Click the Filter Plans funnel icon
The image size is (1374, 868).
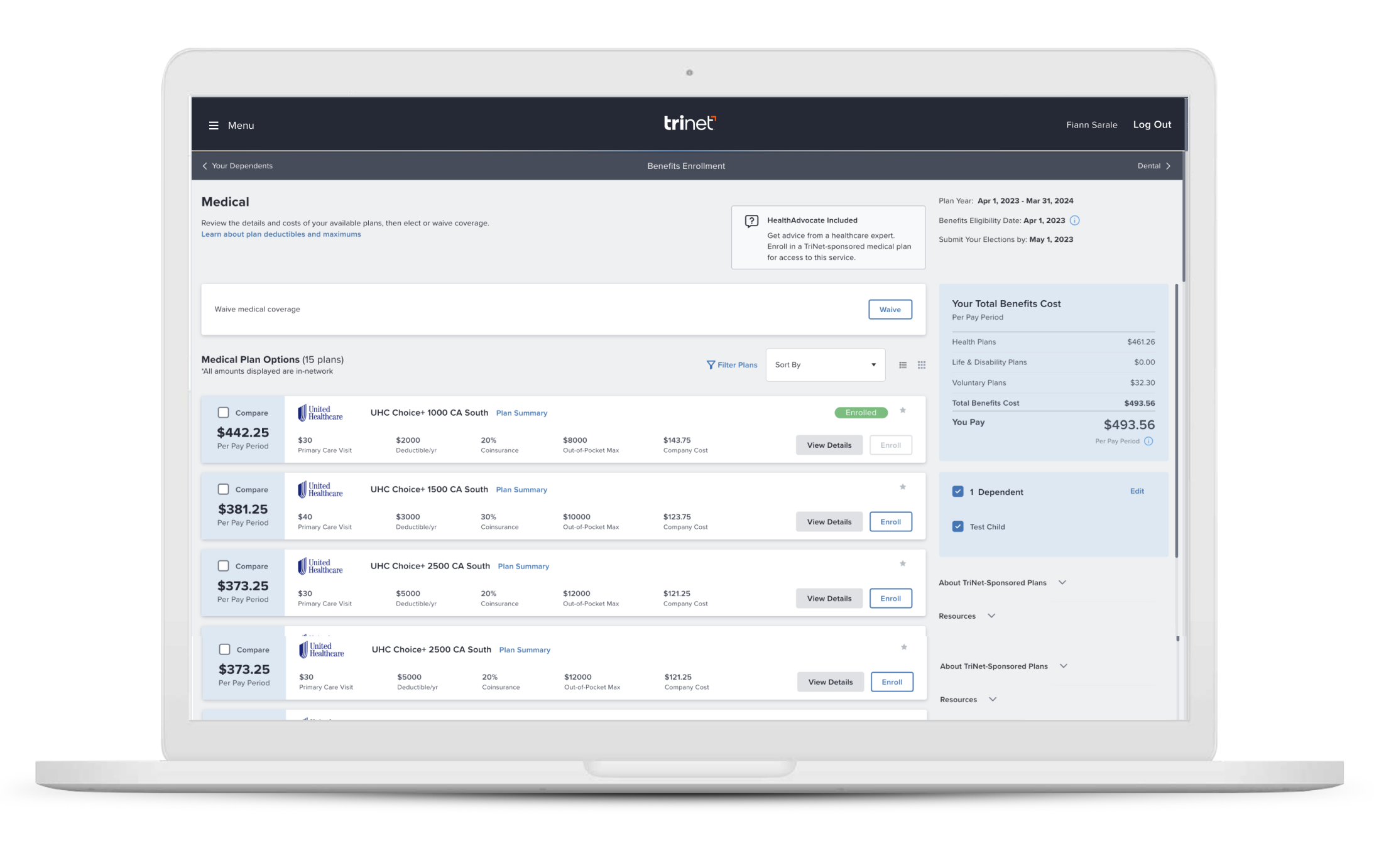click(711, 365)
